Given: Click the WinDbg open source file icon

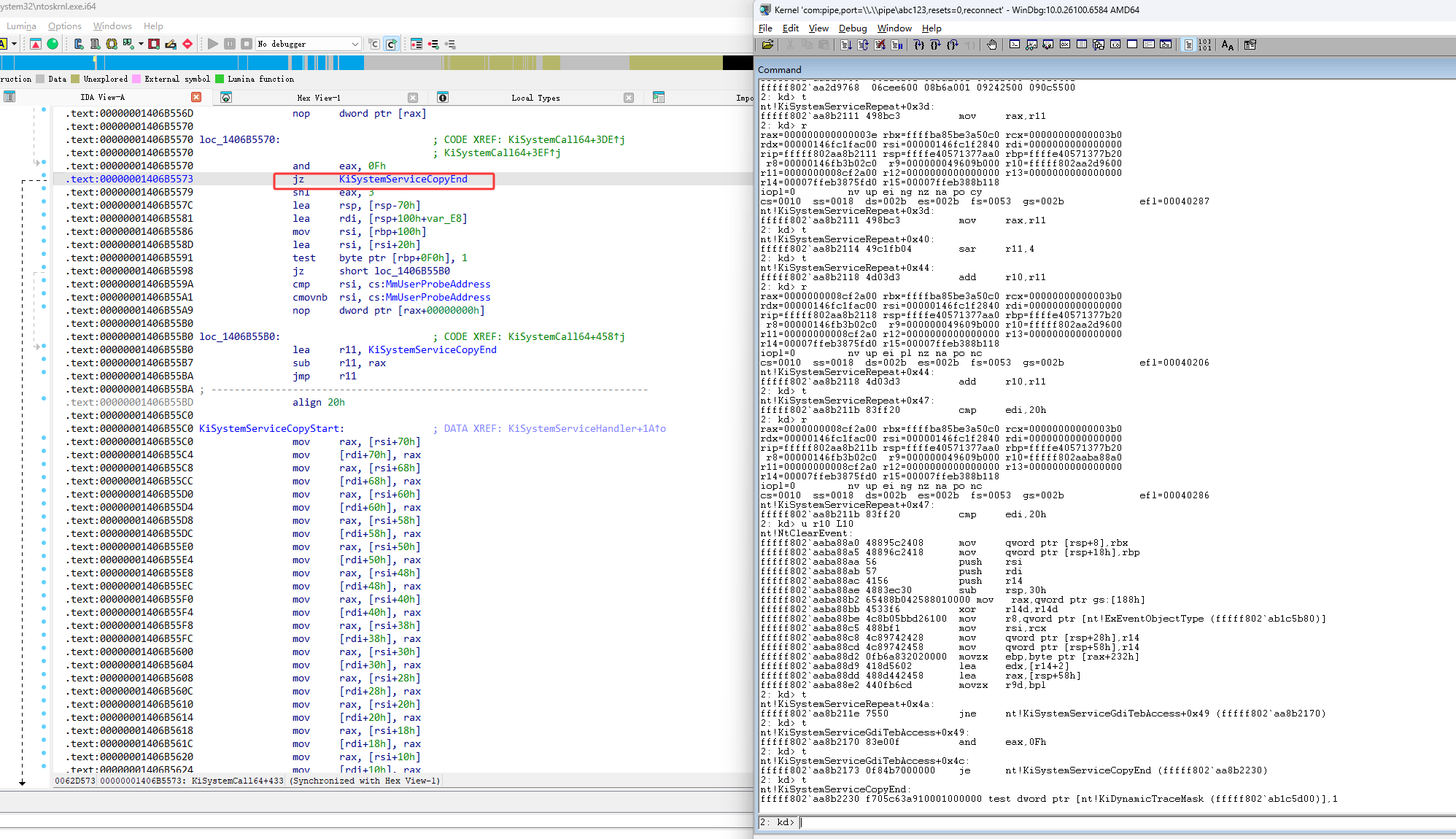Looking at the screenshot, I should (767, 45).
